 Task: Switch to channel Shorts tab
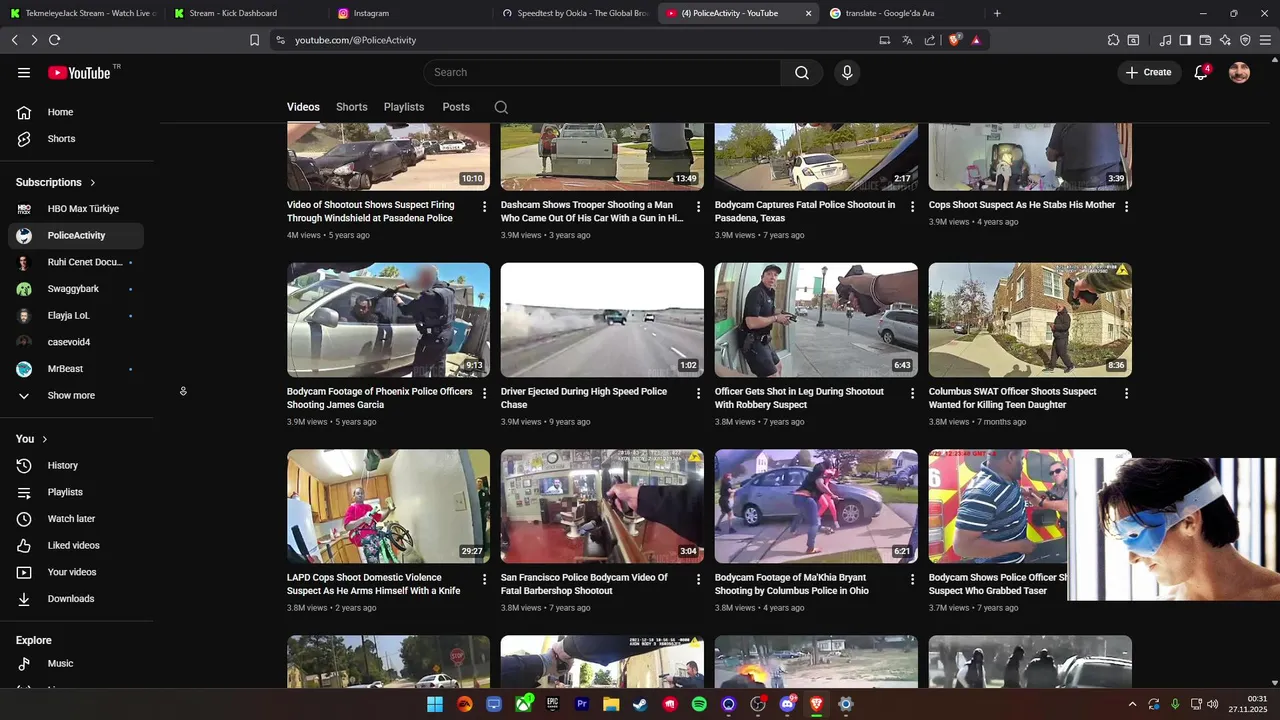352,107
